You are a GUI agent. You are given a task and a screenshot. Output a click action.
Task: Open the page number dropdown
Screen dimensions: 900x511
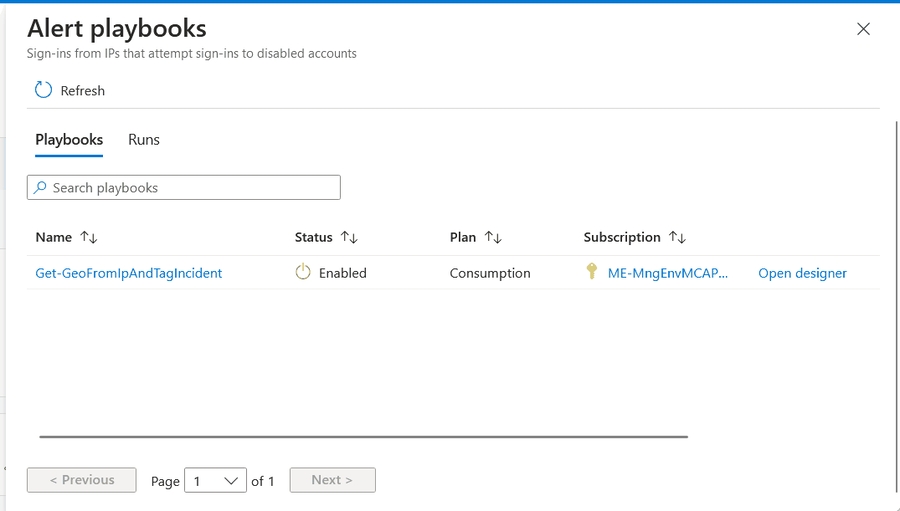tap(215, 481)
